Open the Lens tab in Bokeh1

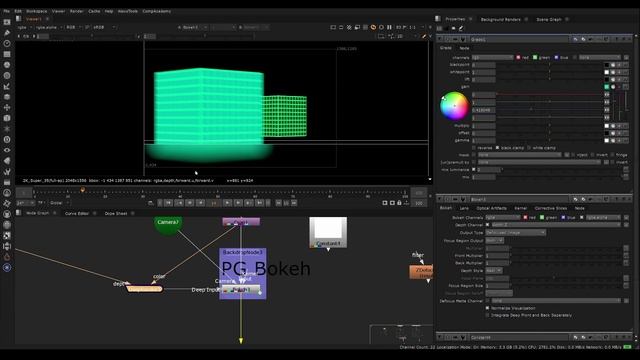click(464, 208)
